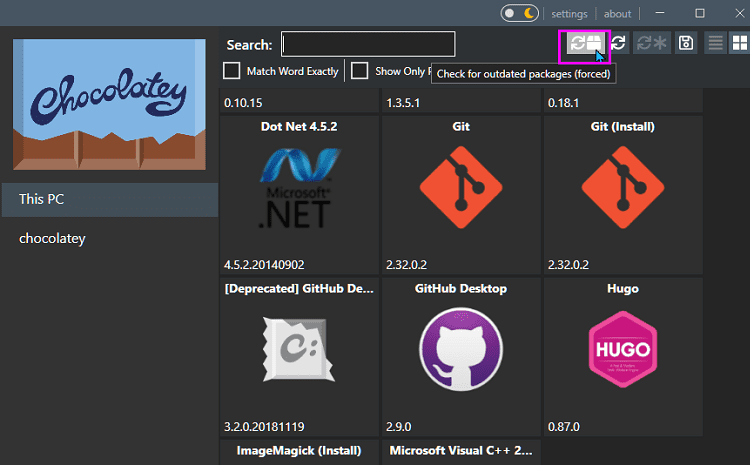This screenshot has width=750, height=465.
Task: Tick the Show Only checkbox
Action: tap(359, 71)
